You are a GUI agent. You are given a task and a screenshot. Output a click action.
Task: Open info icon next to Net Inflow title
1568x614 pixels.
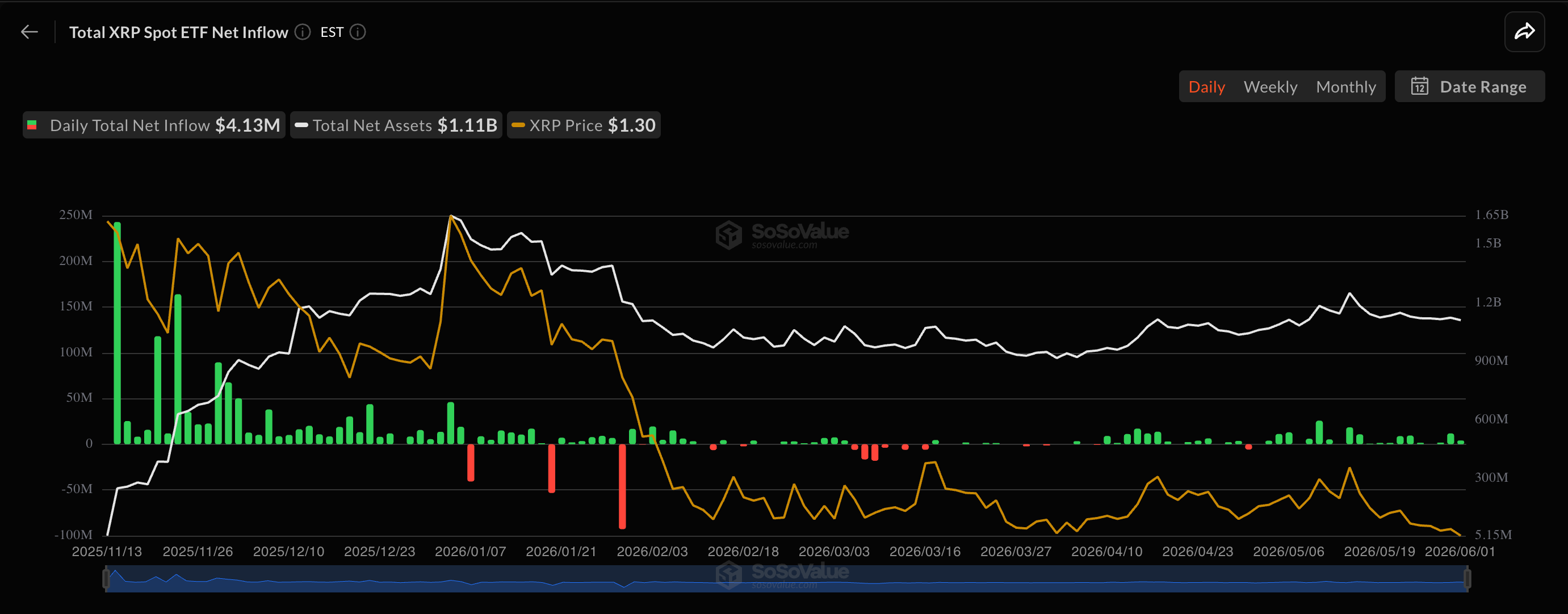pos(303,32)
